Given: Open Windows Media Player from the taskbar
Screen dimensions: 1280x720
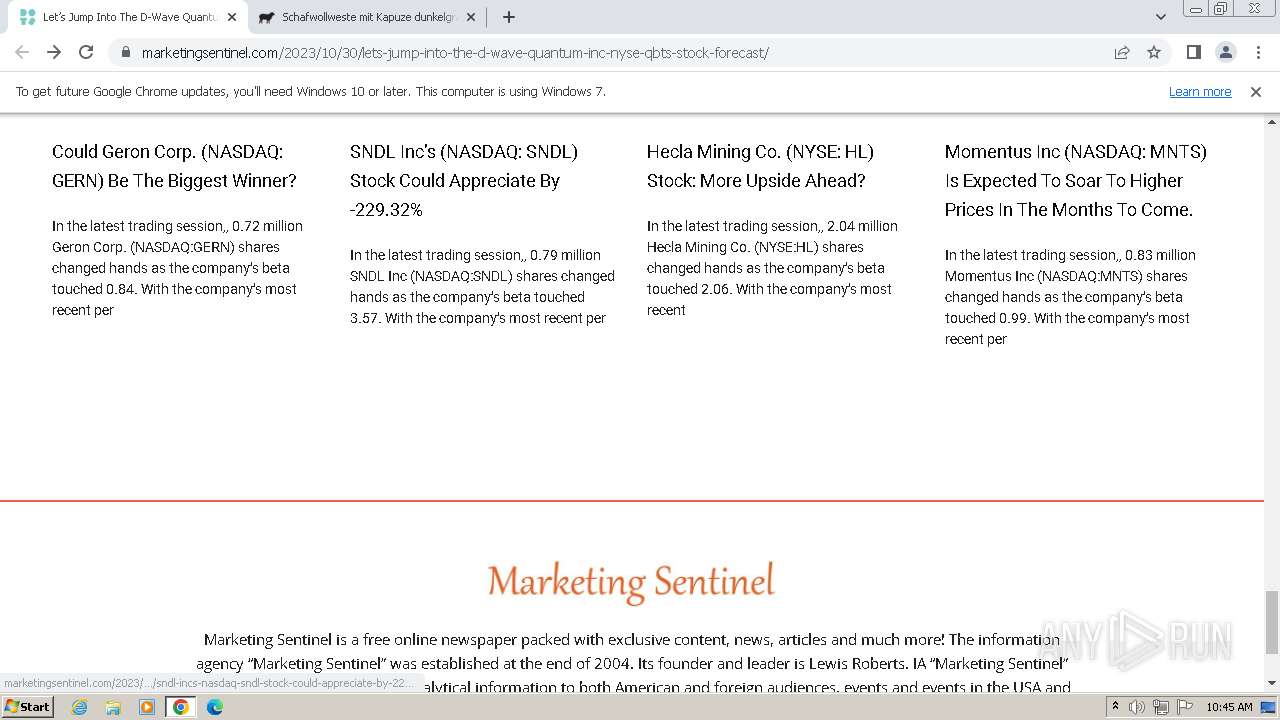Looking at the screenshot, I should (x=147, y=707).
